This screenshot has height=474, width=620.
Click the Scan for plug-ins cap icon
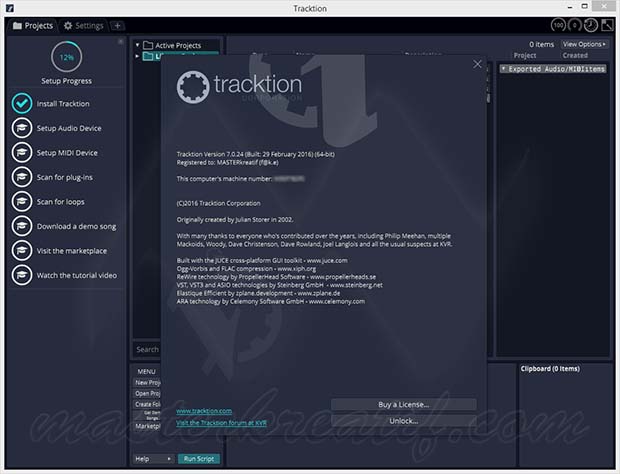[22, 177]
